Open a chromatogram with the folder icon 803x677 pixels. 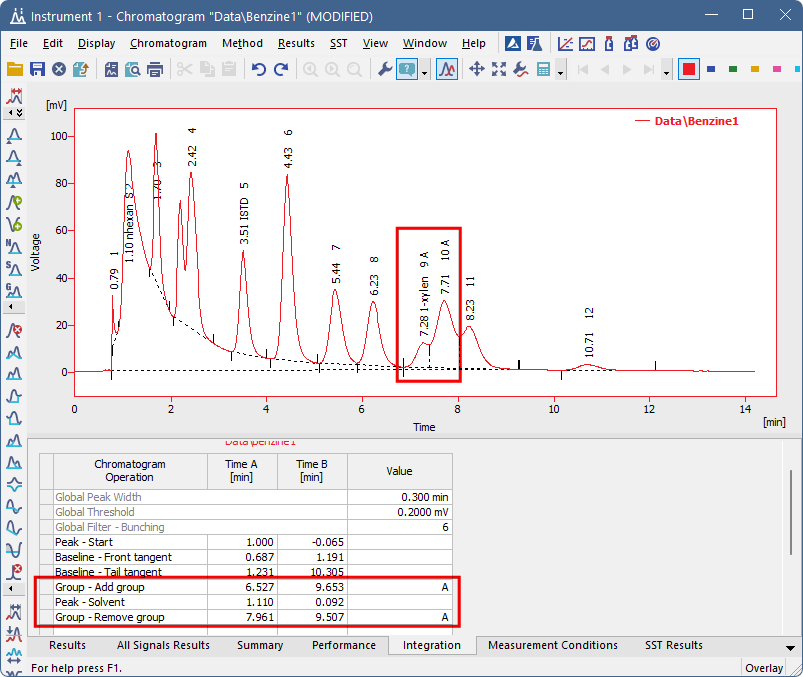pos(15,69)
